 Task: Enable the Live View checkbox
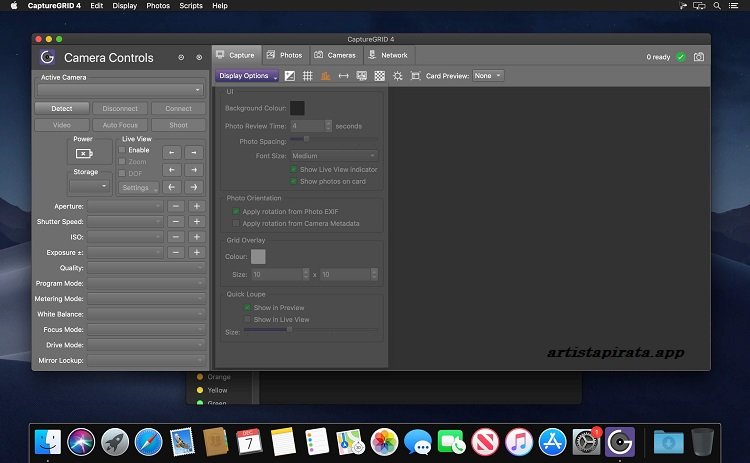pos(123,150)
